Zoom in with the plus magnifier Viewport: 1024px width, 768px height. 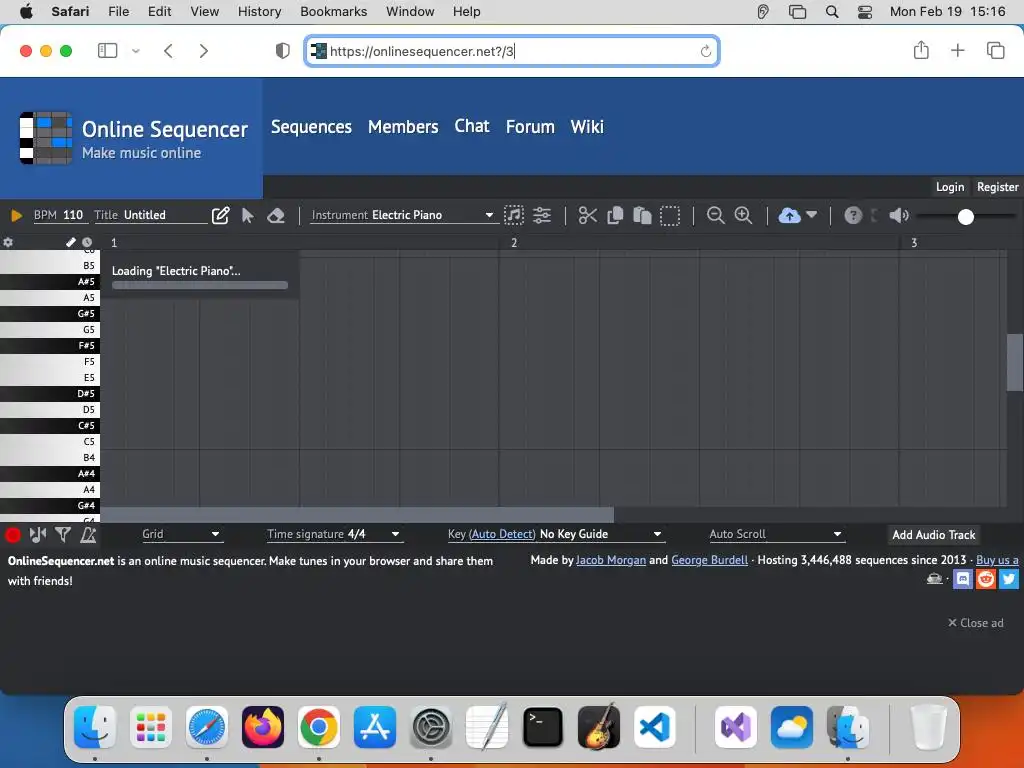pos(743,215)
